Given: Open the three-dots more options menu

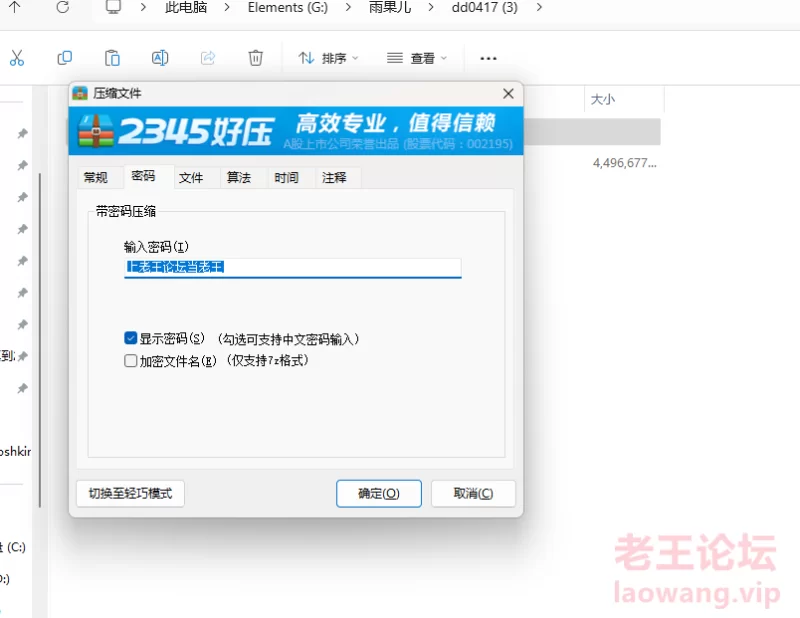Looking at the screenshot, I should 488,58.
